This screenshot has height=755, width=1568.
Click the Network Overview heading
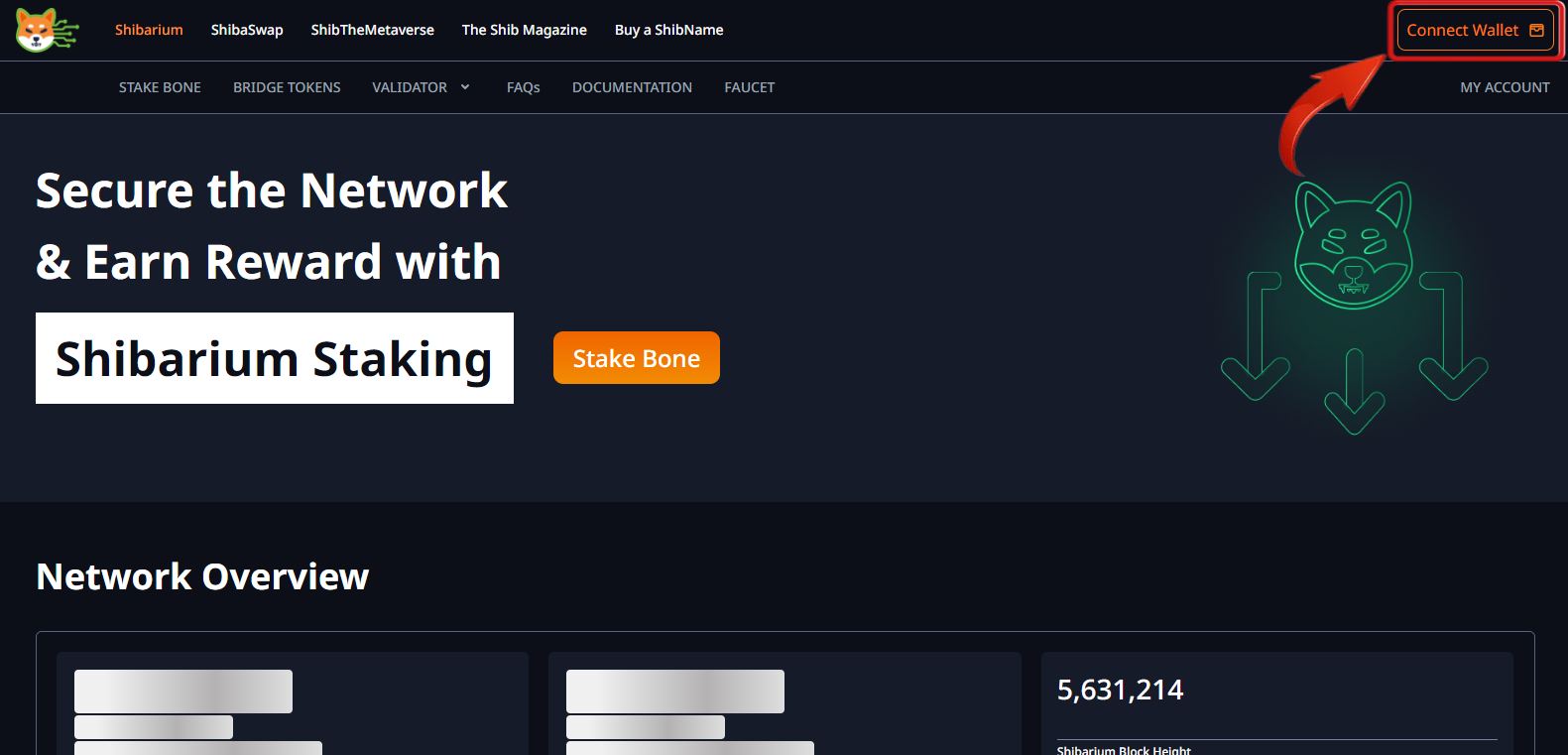tap(202, 576)
